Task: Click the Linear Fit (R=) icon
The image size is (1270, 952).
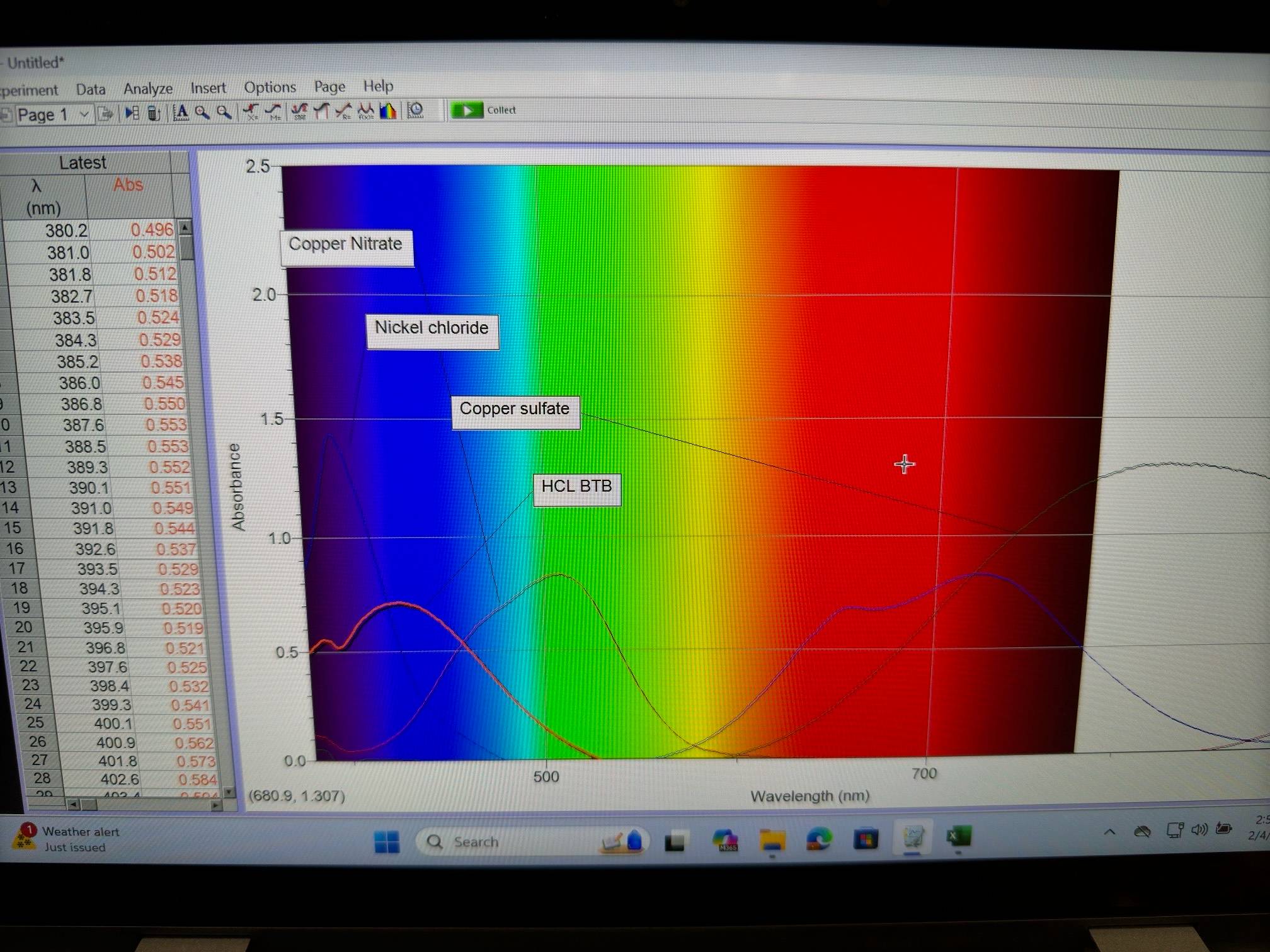Action: click(x=343, y=111)
